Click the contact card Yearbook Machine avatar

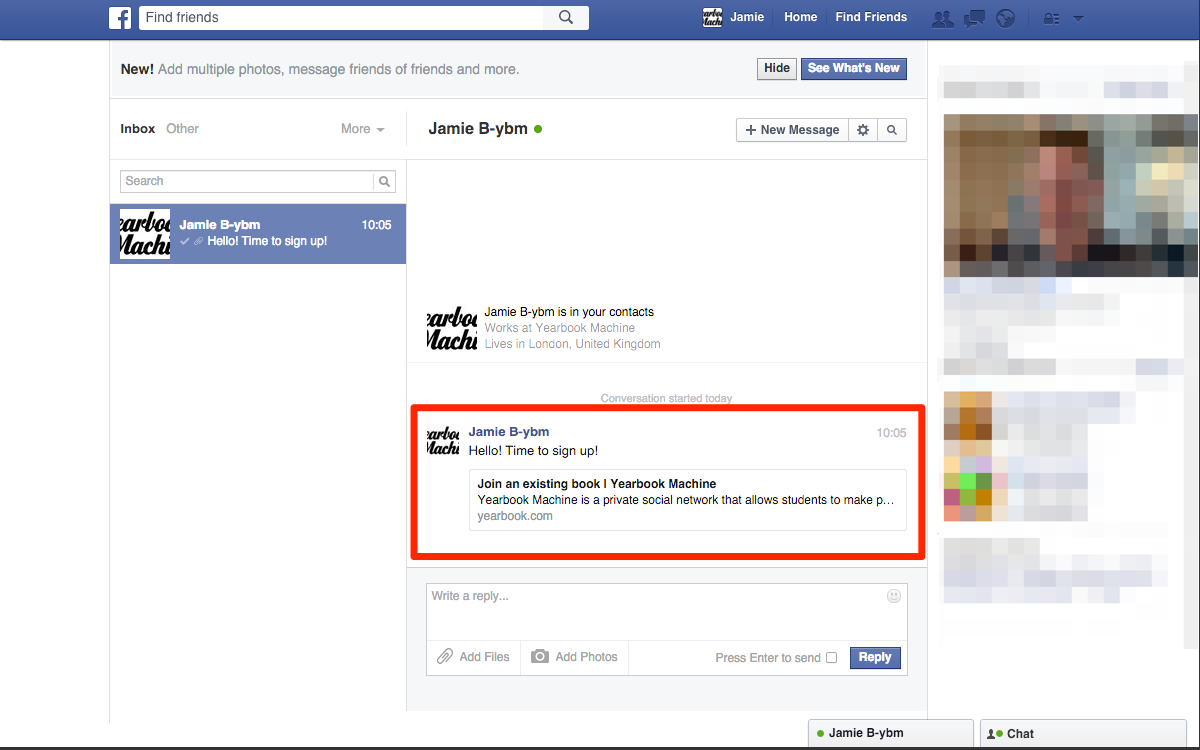tap(451, 328)
